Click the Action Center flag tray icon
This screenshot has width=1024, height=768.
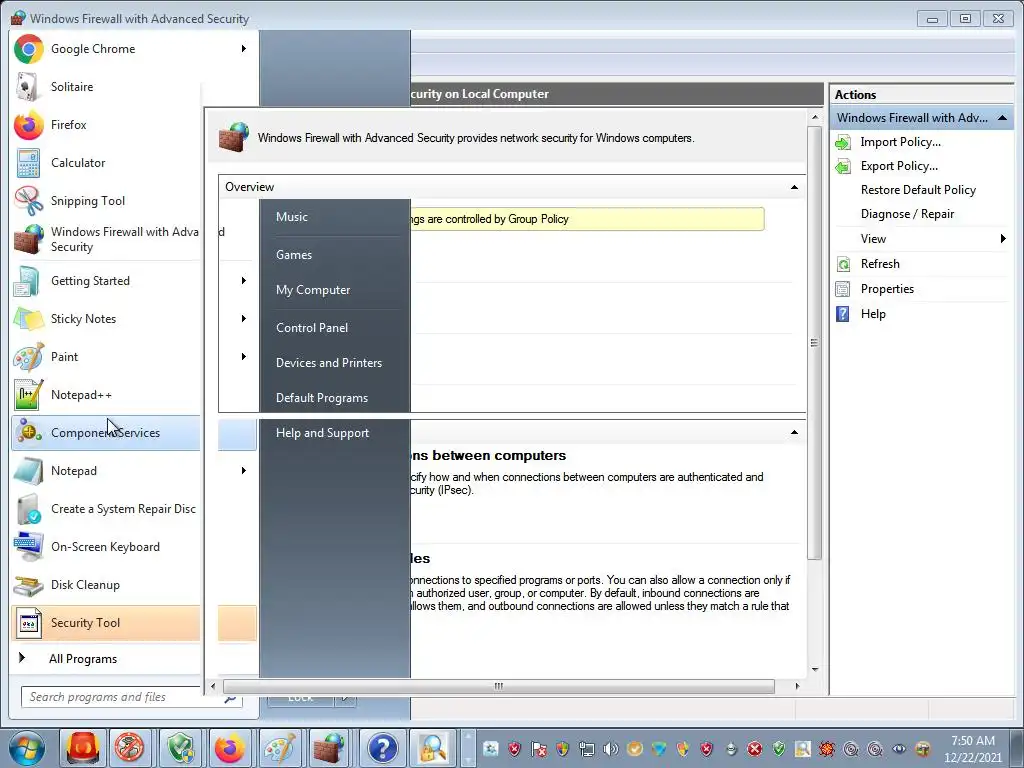pyautogui.click(x=539, y=749)
